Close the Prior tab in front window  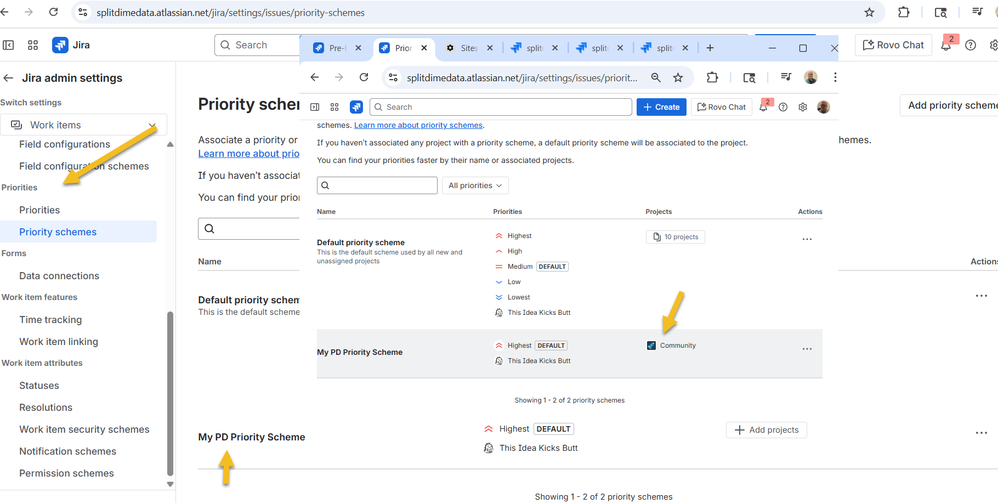point(423,48)
